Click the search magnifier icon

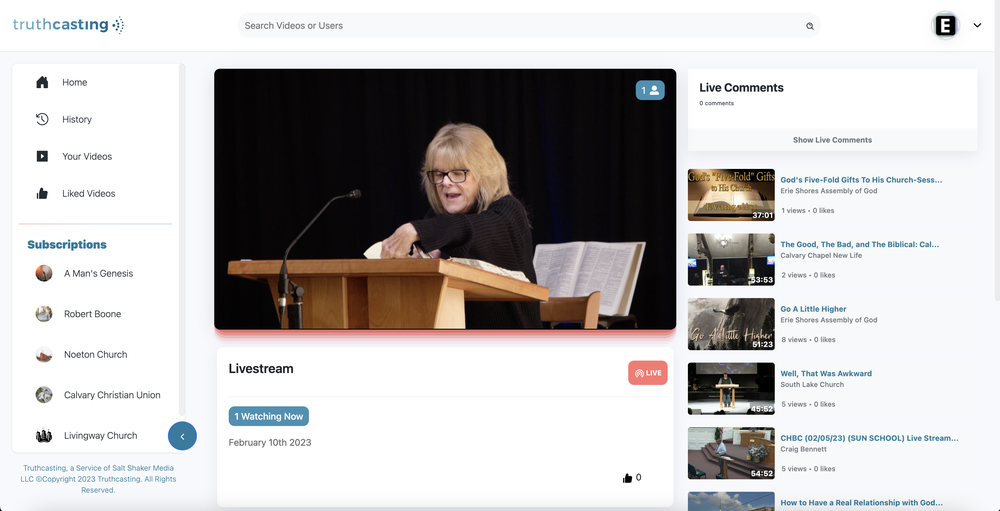coord(809,26)
